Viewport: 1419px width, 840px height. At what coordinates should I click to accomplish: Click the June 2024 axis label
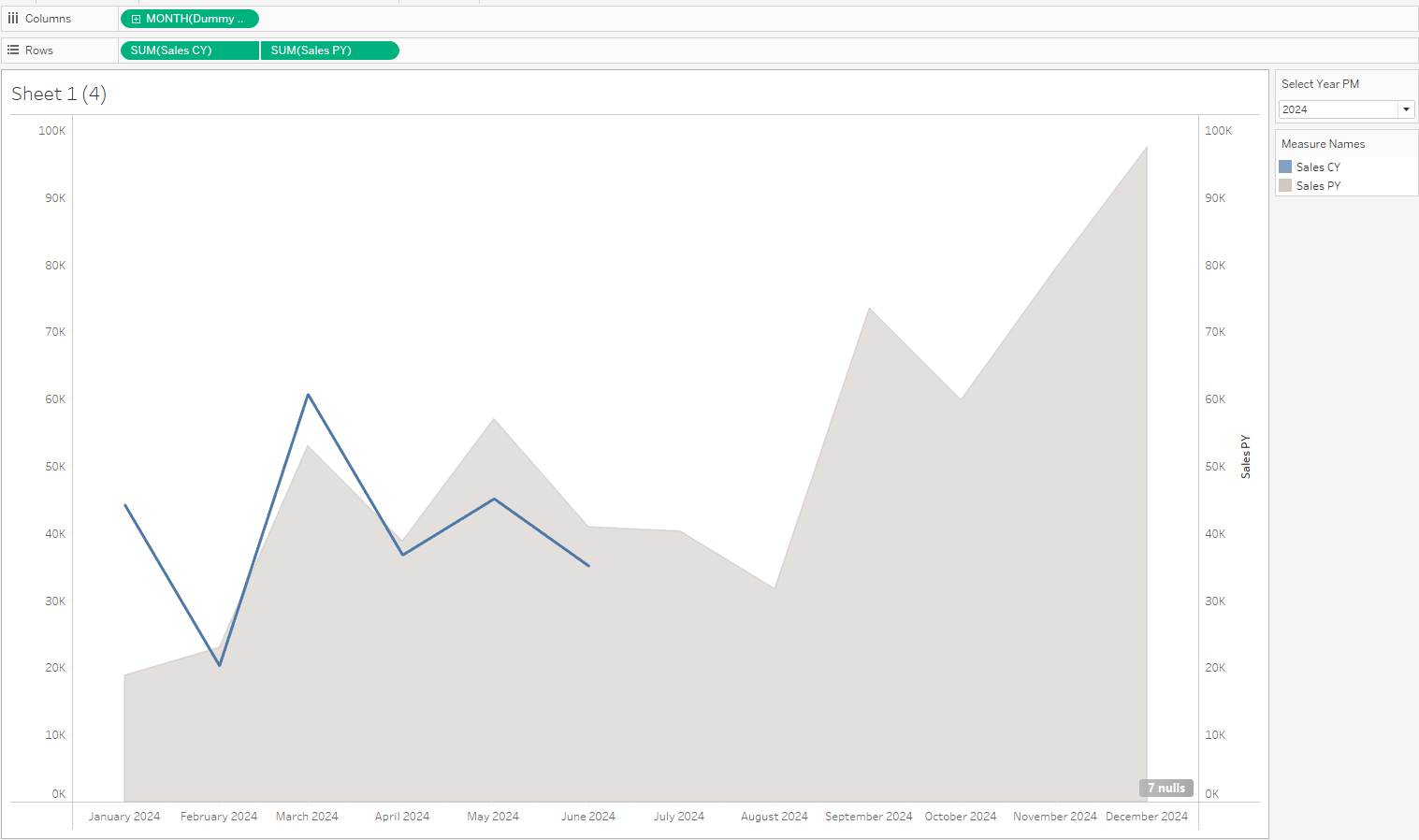click(x=588, y=817)
